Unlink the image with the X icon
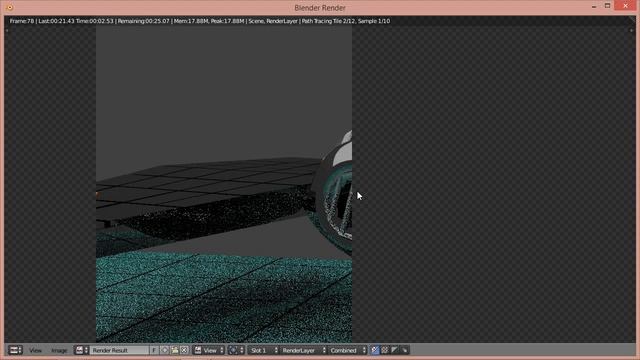 click(x=184, y=350)
